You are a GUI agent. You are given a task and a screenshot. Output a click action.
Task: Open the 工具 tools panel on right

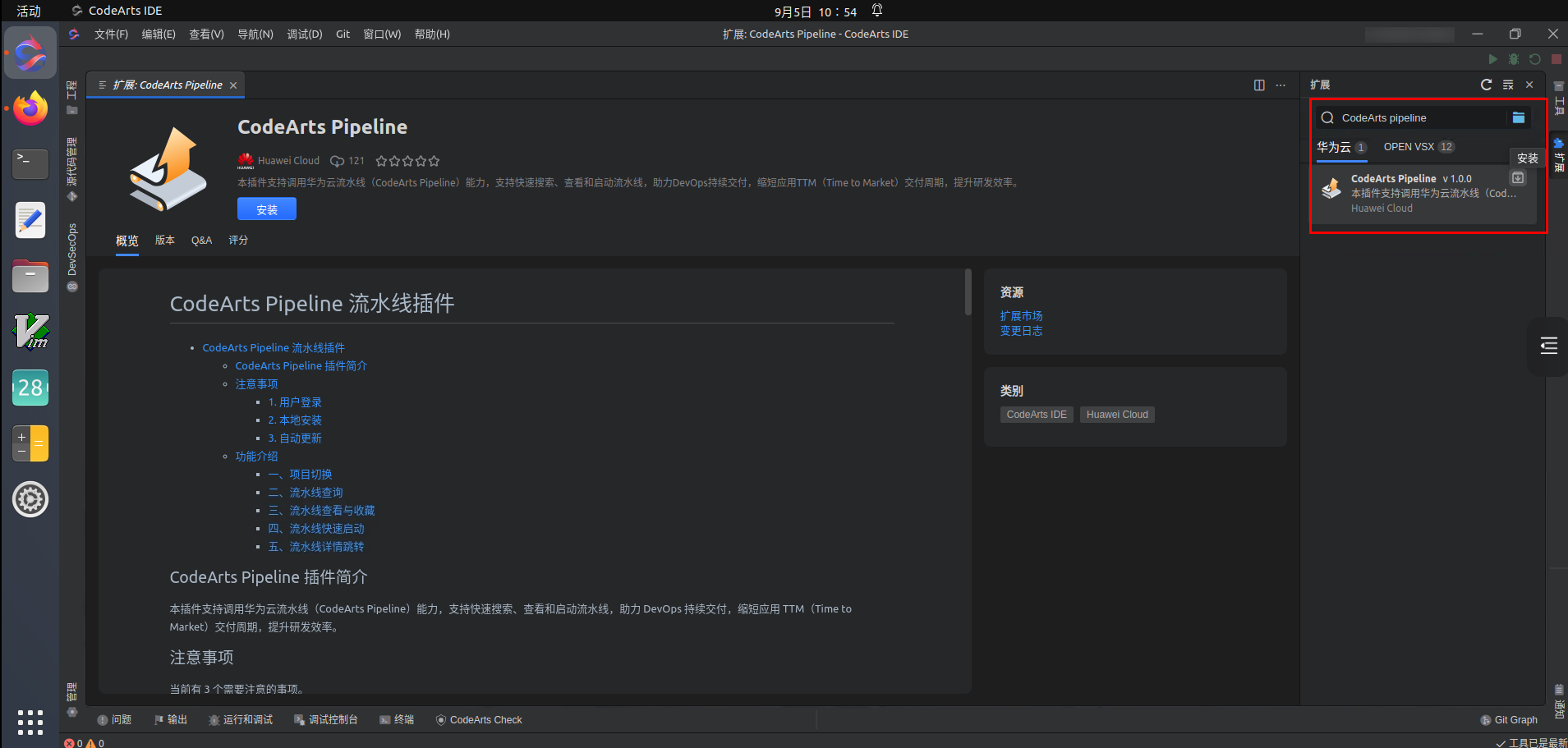click(x=1559, y=98)
